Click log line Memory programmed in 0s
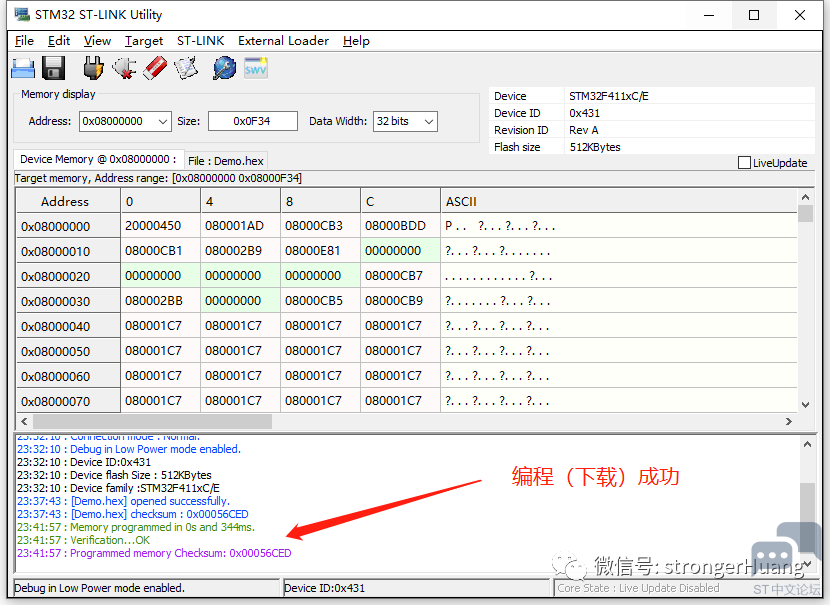 click(136, 527)
